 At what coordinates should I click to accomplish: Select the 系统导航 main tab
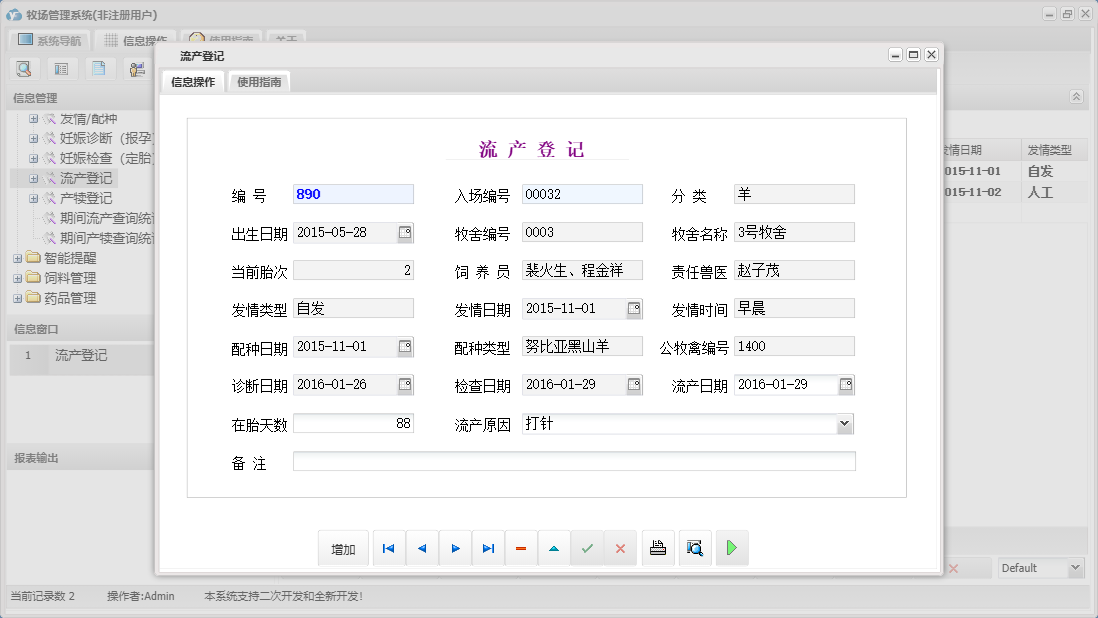[x=50, y=41]
